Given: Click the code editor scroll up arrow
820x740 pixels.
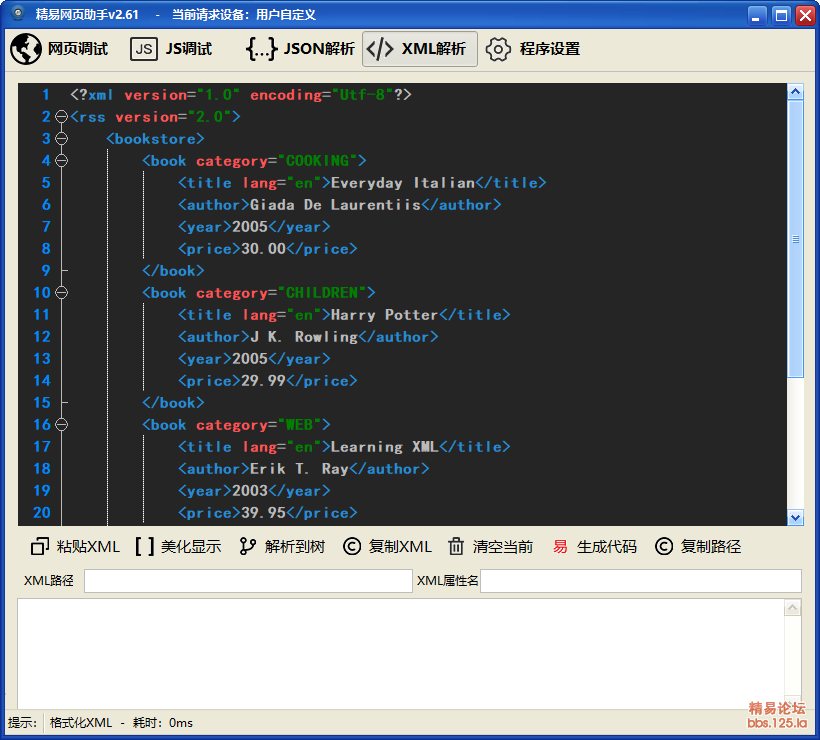Looking at the screenshot, I should 795,92.
